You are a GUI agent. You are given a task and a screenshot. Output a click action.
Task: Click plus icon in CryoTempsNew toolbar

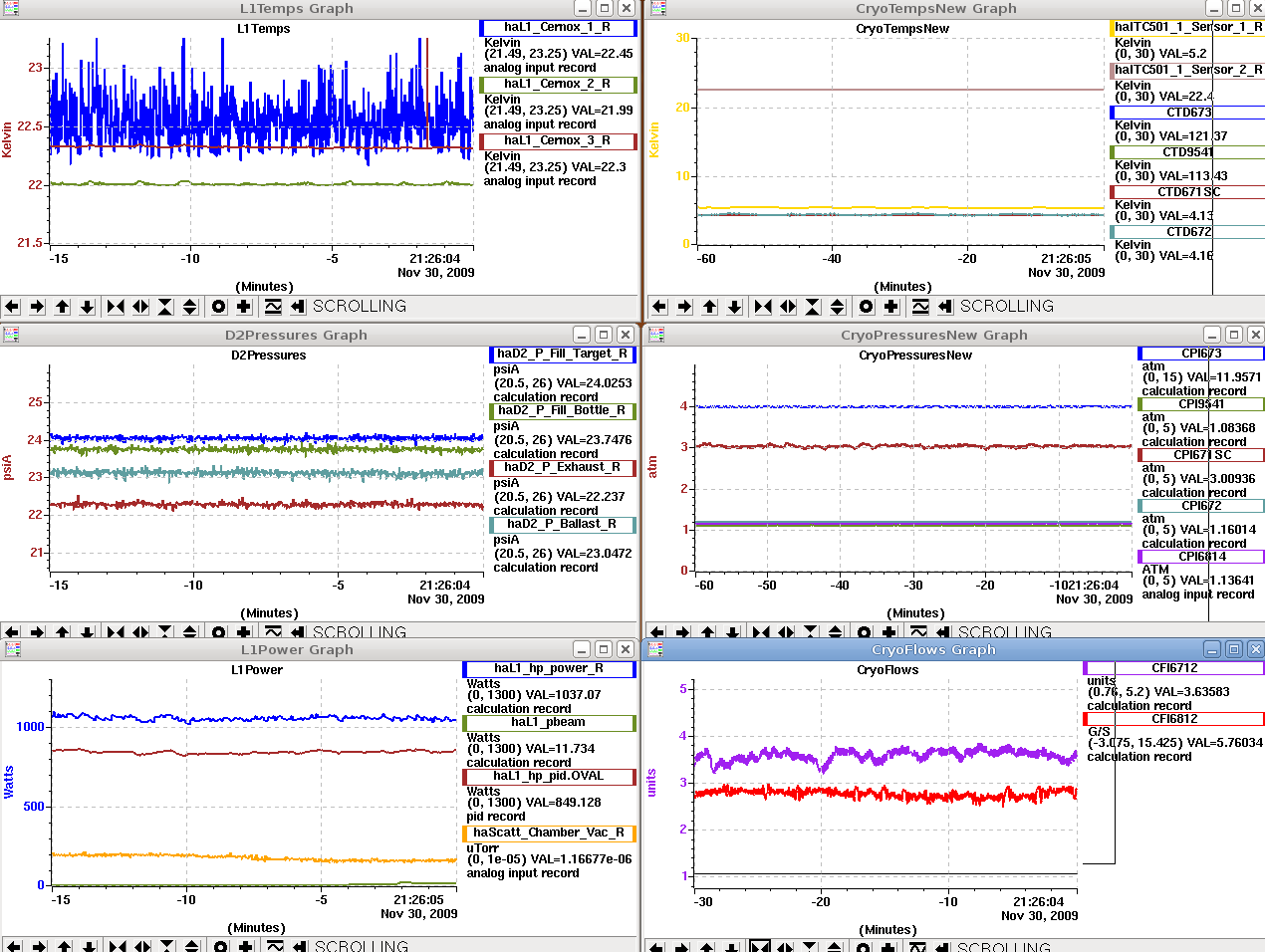(891, 307)
